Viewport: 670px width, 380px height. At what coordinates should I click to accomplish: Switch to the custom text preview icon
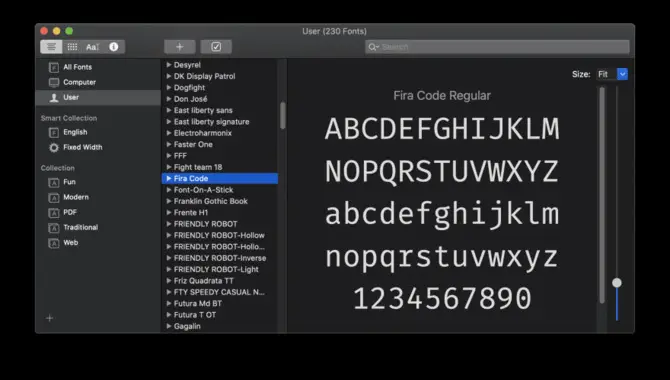(92, 47)
